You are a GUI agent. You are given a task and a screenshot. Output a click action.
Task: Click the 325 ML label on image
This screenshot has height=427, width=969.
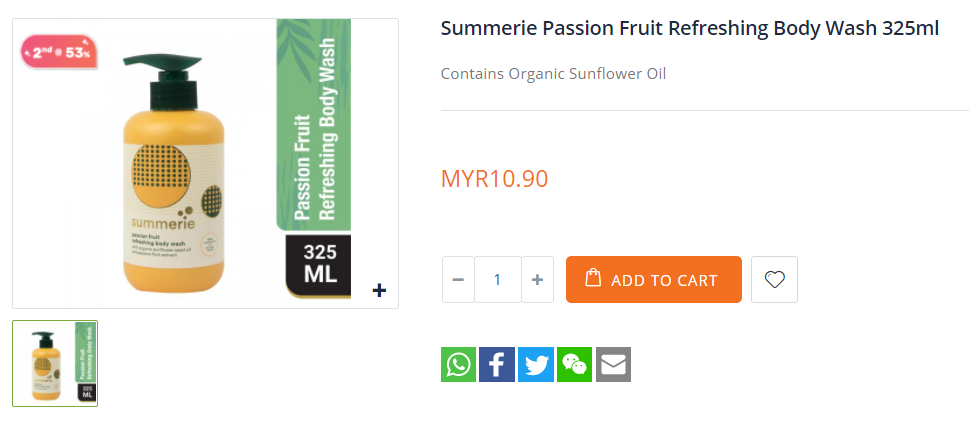click(x=319, y=264)
